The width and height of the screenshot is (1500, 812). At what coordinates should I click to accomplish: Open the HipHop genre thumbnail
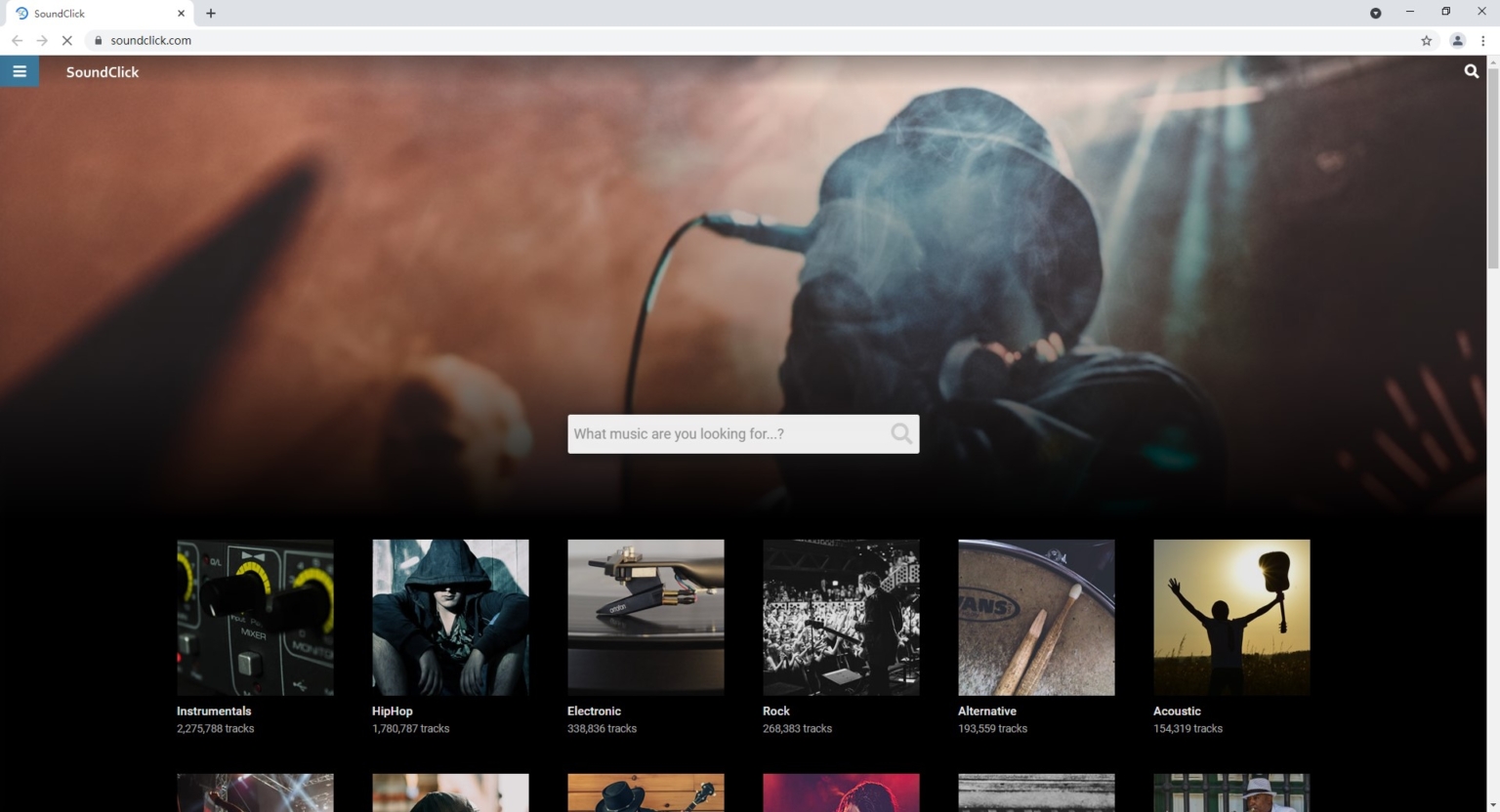pyautogui.click(x=450, y=617)
